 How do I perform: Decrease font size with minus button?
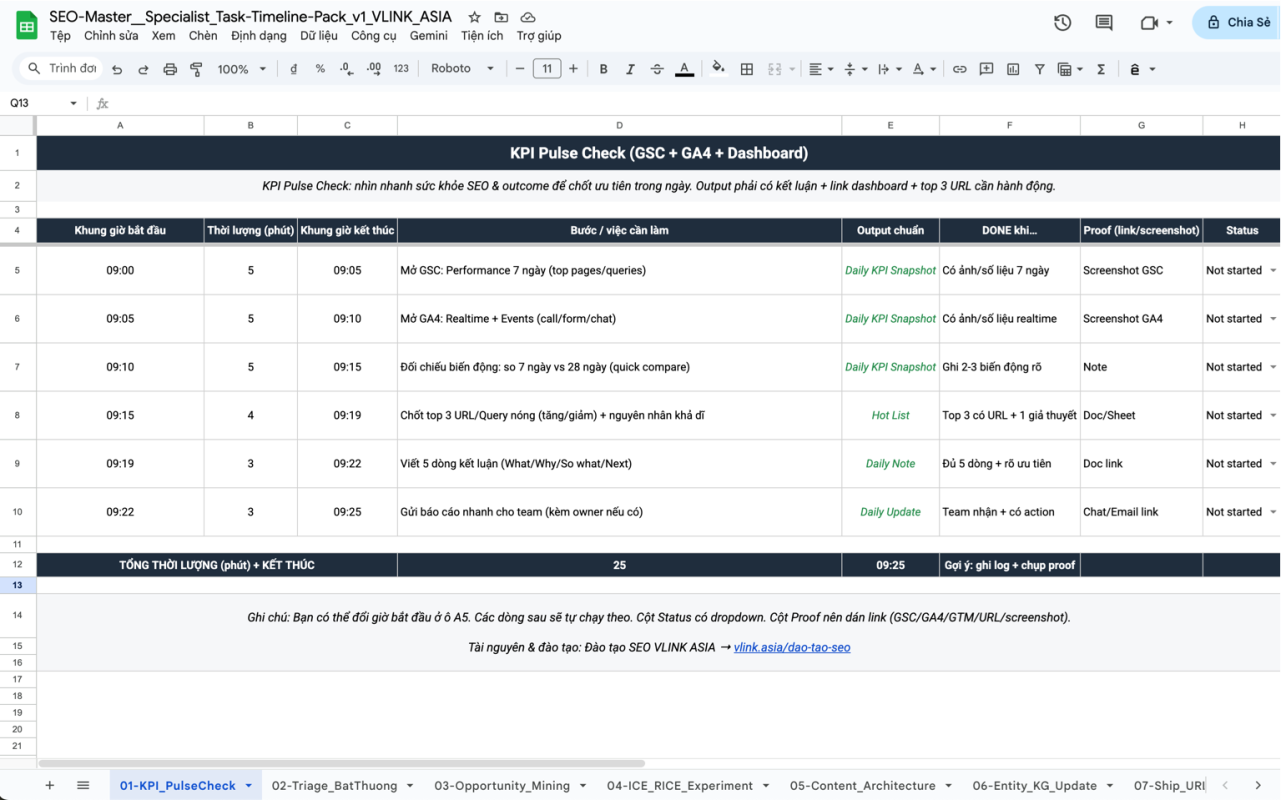520,69
